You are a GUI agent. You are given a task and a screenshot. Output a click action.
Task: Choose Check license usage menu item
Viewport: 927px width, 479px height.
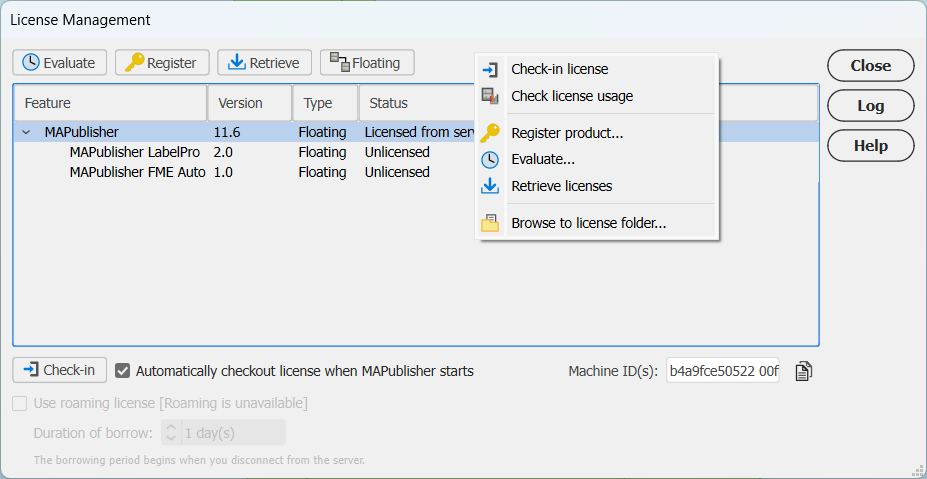point(597,96)
